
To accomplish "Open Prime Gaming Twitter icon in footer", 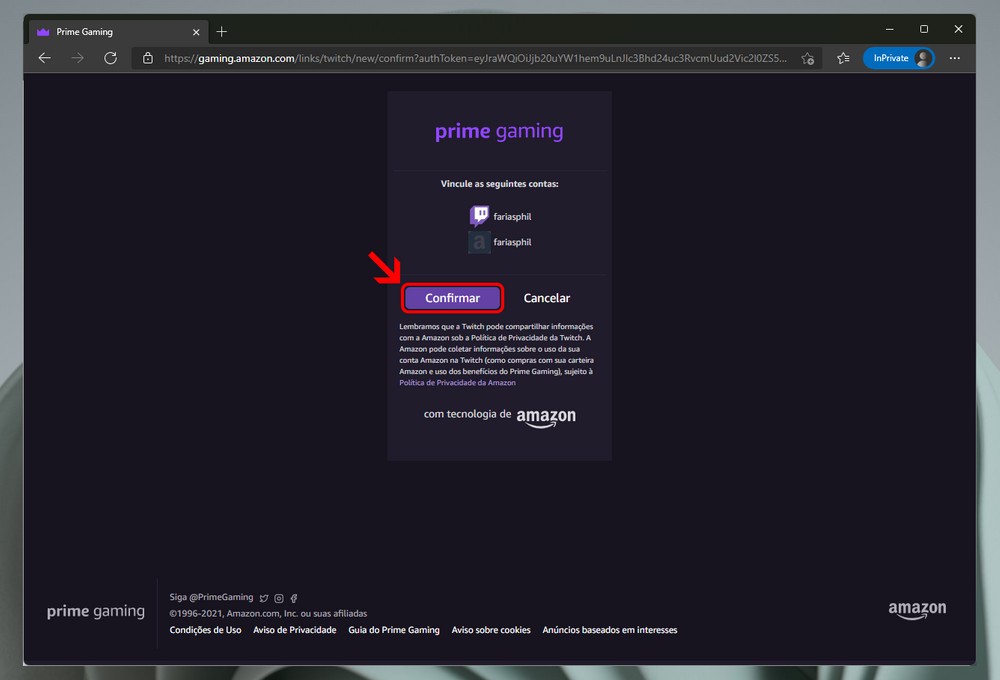I will [264, 598].
